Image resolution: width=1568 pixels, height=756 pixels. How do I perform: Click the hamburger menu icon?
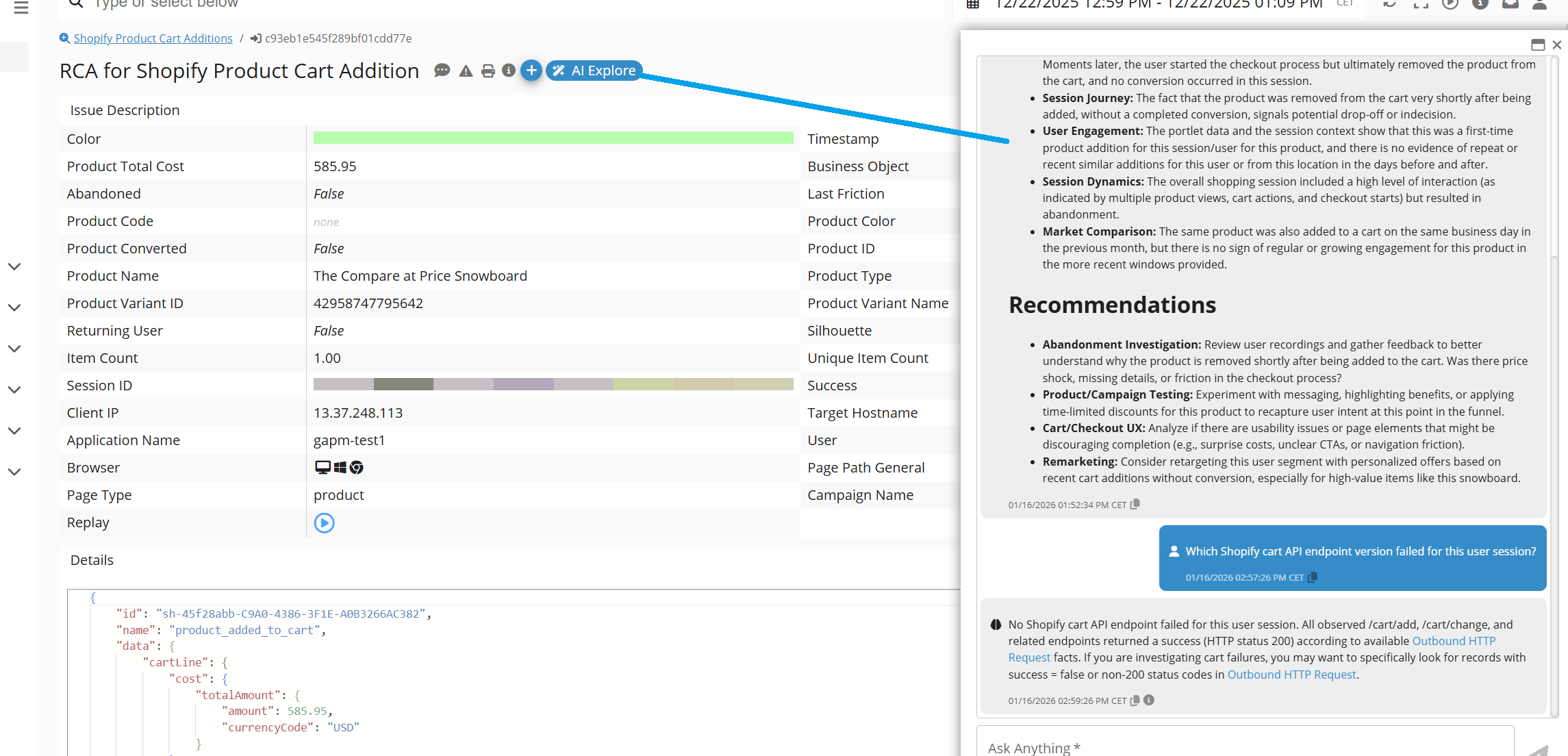21,8
